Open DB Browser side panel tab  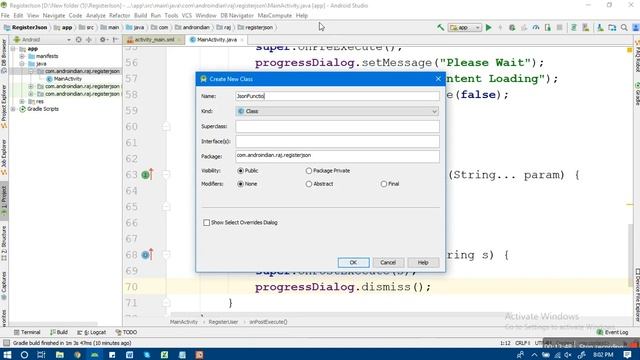coord(4,55)
